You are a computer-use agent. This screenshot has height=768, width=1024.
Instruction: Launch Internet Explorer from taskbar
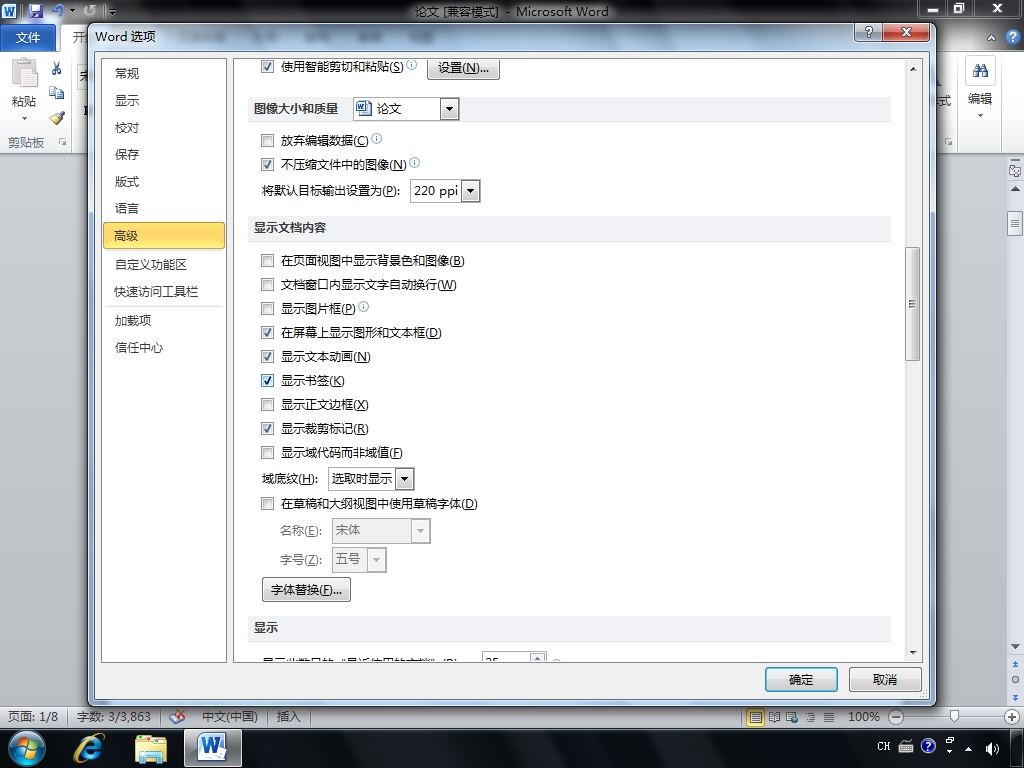click(89, 748)
